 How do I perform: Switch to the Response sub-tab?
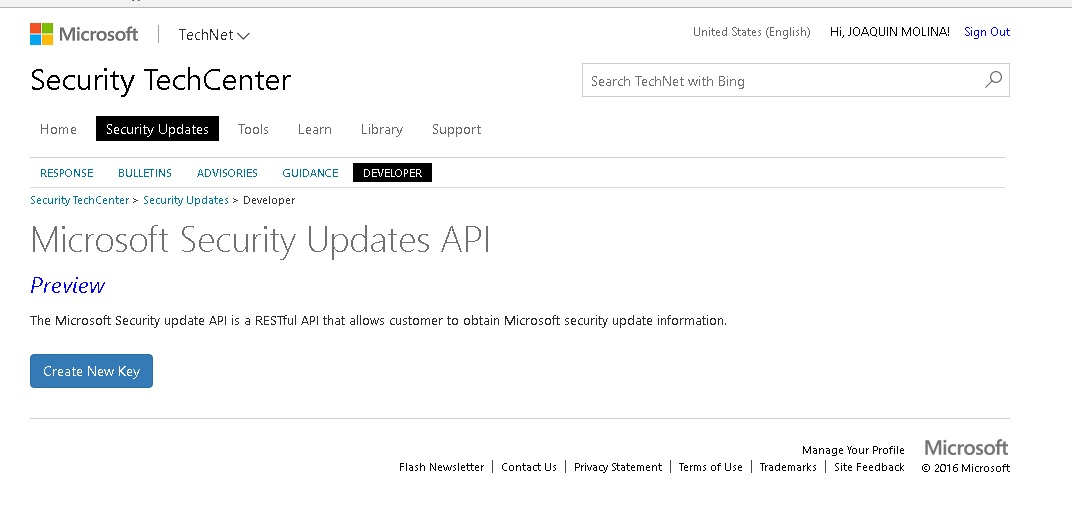66,173
